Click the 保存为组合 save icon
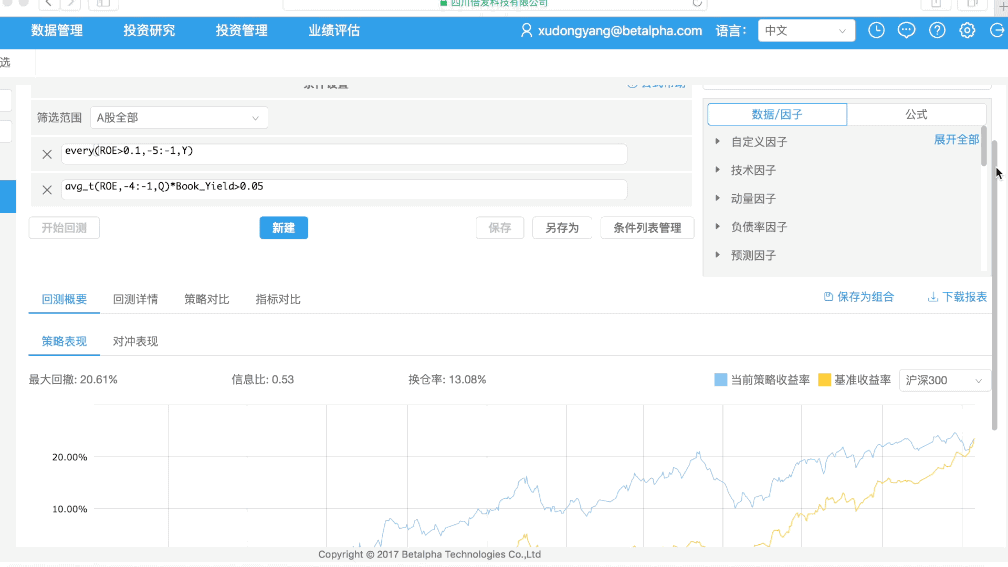The height and width of the screenshot is (567, 1008). [x=829, y=297]
